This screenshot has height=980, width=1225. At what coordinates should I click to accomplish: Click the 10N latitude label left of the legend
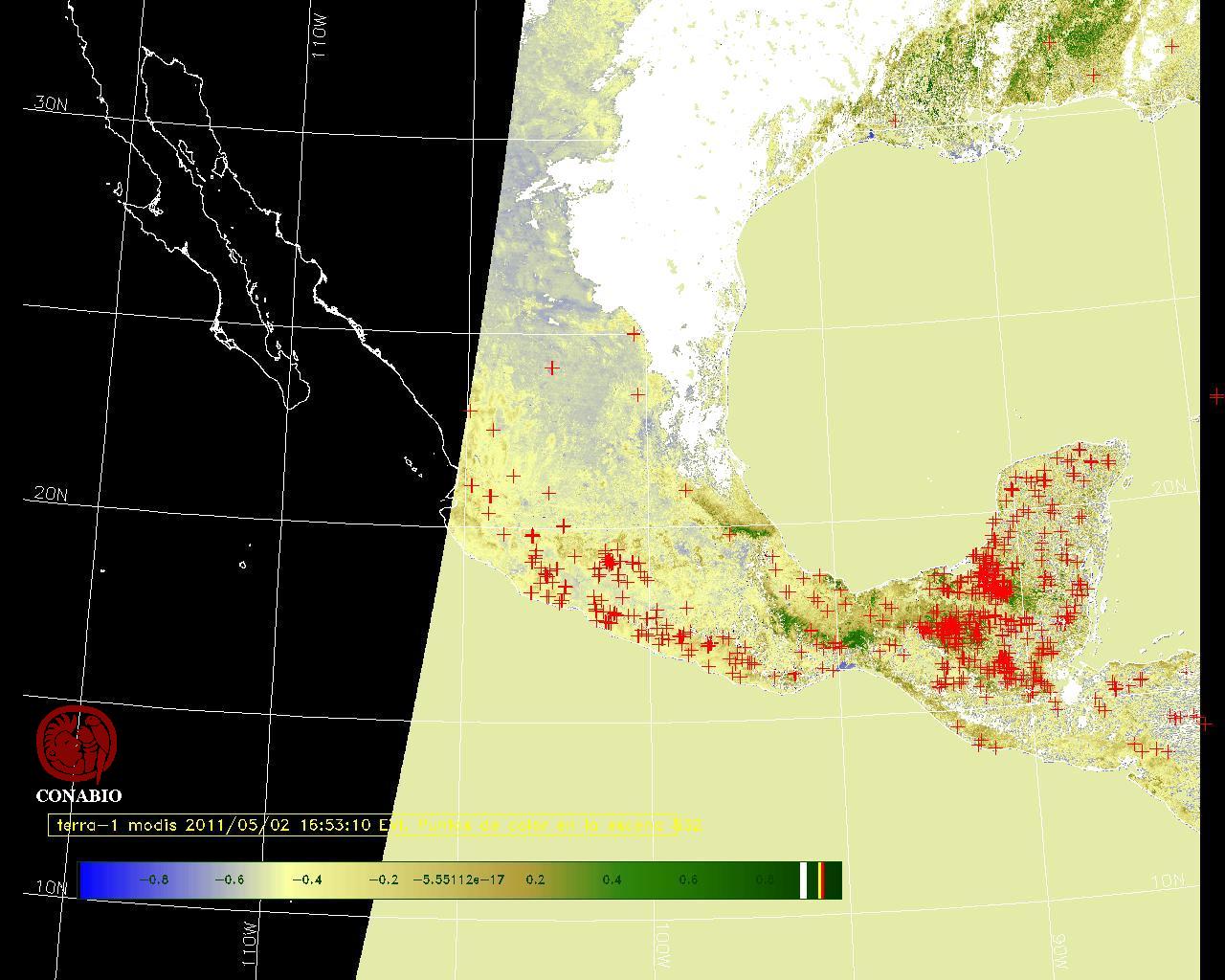point(53,887)
